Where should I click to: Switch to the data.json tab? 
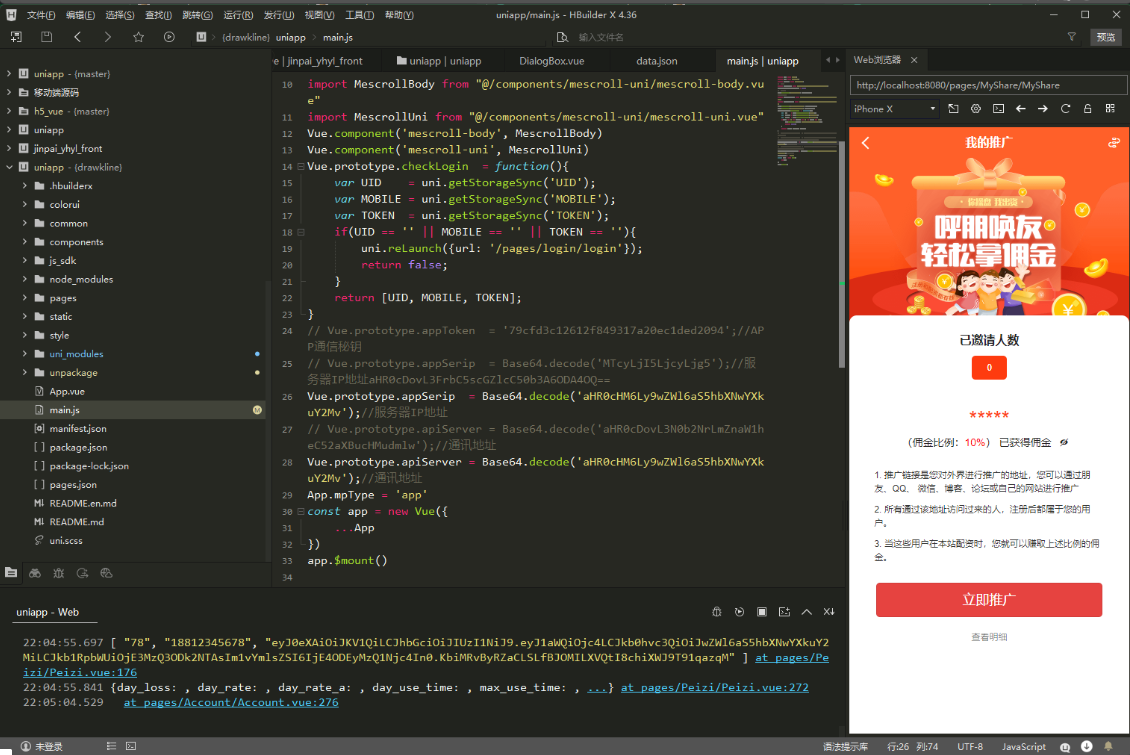[x=657, y=61]
